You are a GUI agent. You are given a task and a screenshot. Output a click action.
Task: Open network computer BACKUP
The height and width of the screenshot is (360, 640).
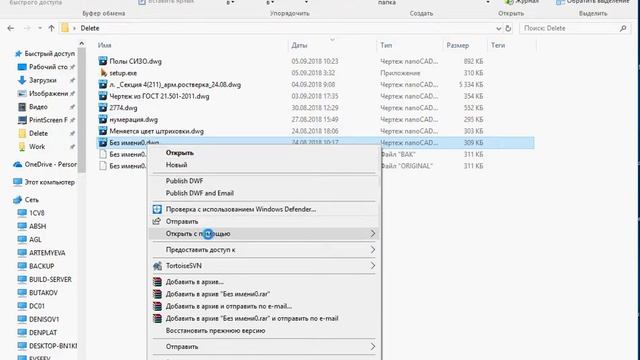(41, 267)
